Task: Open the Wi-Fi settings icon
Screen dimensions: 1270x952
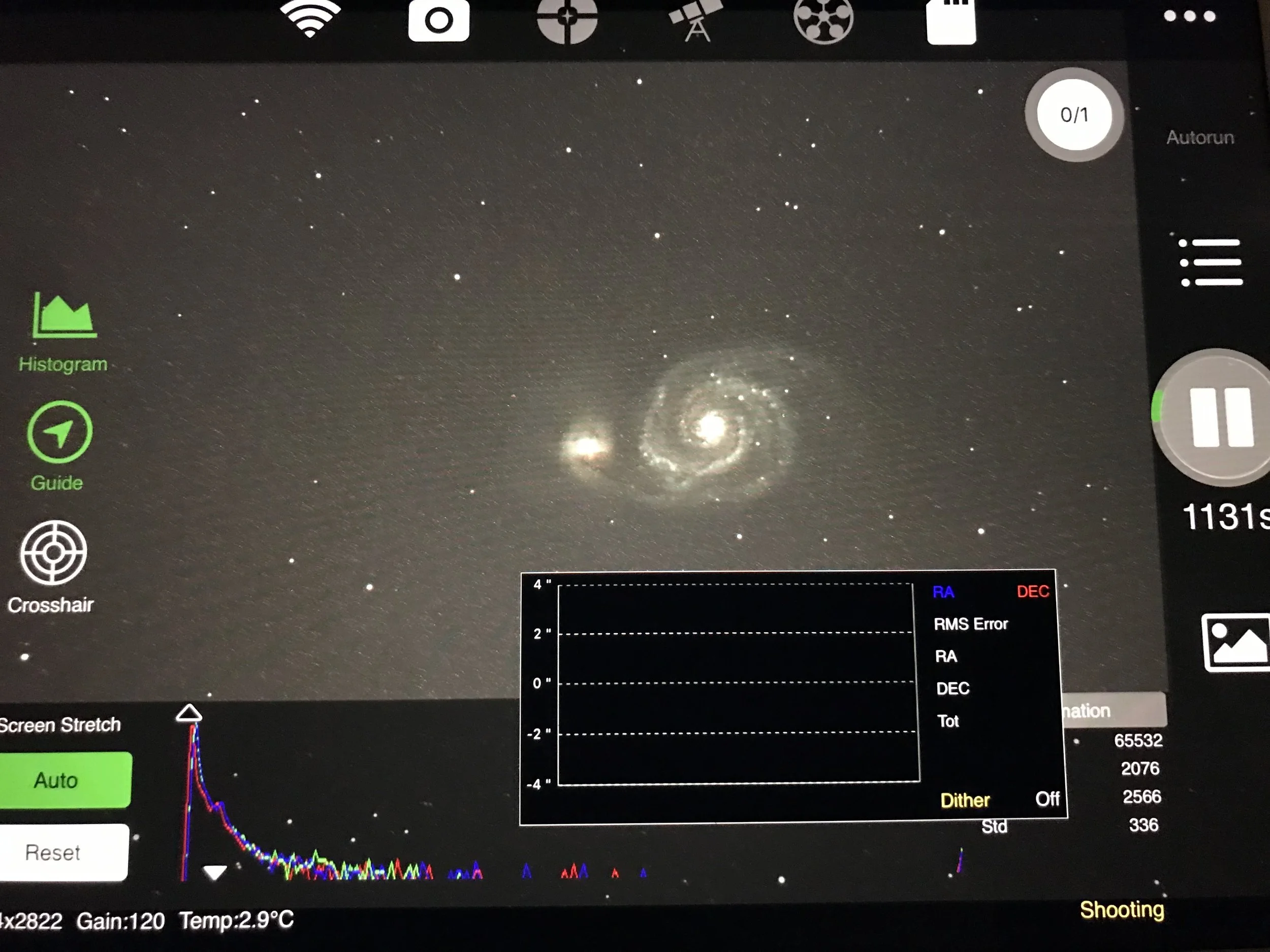Action: coord(310,18)
